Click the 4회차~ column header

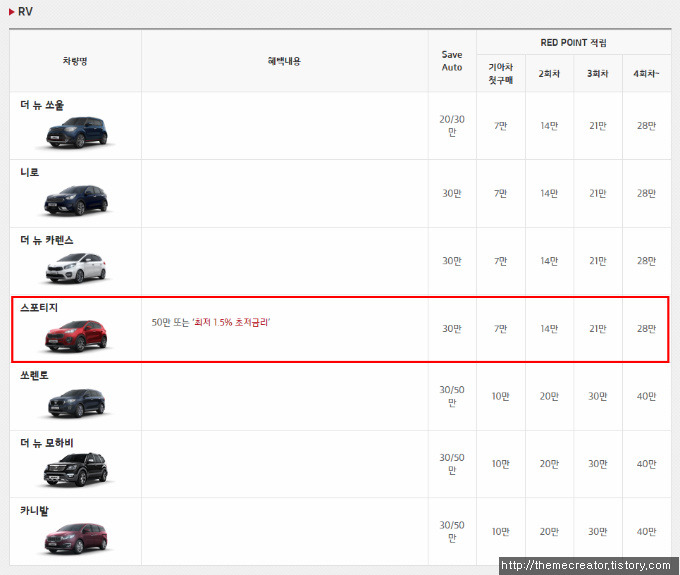[646, 74]
